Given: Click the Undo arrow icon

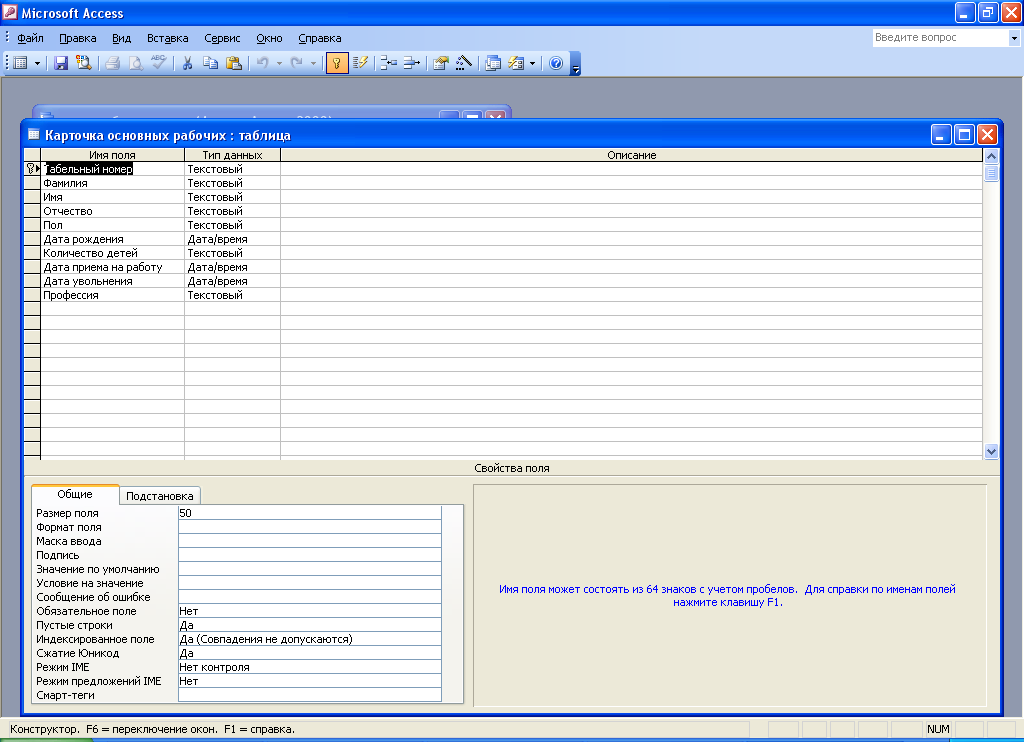Looking at the screenshot, I should click(263, 63).
